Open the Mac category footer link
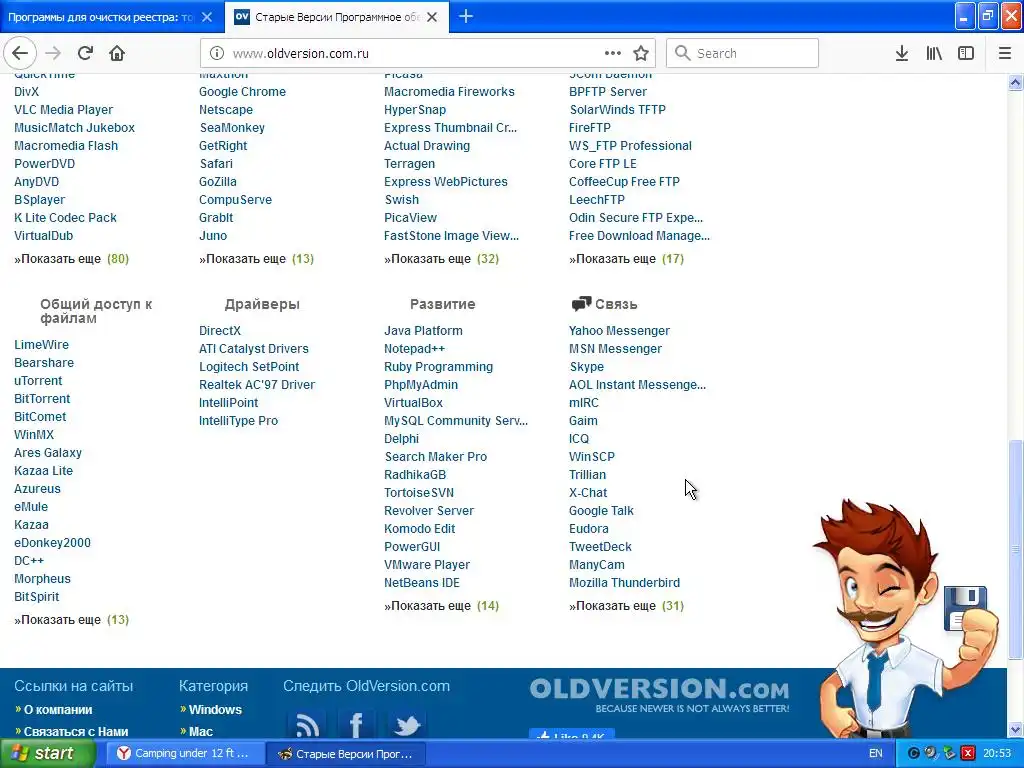Image resolution: width=1024 pixels, height=768 pixels. click(200, 731)
